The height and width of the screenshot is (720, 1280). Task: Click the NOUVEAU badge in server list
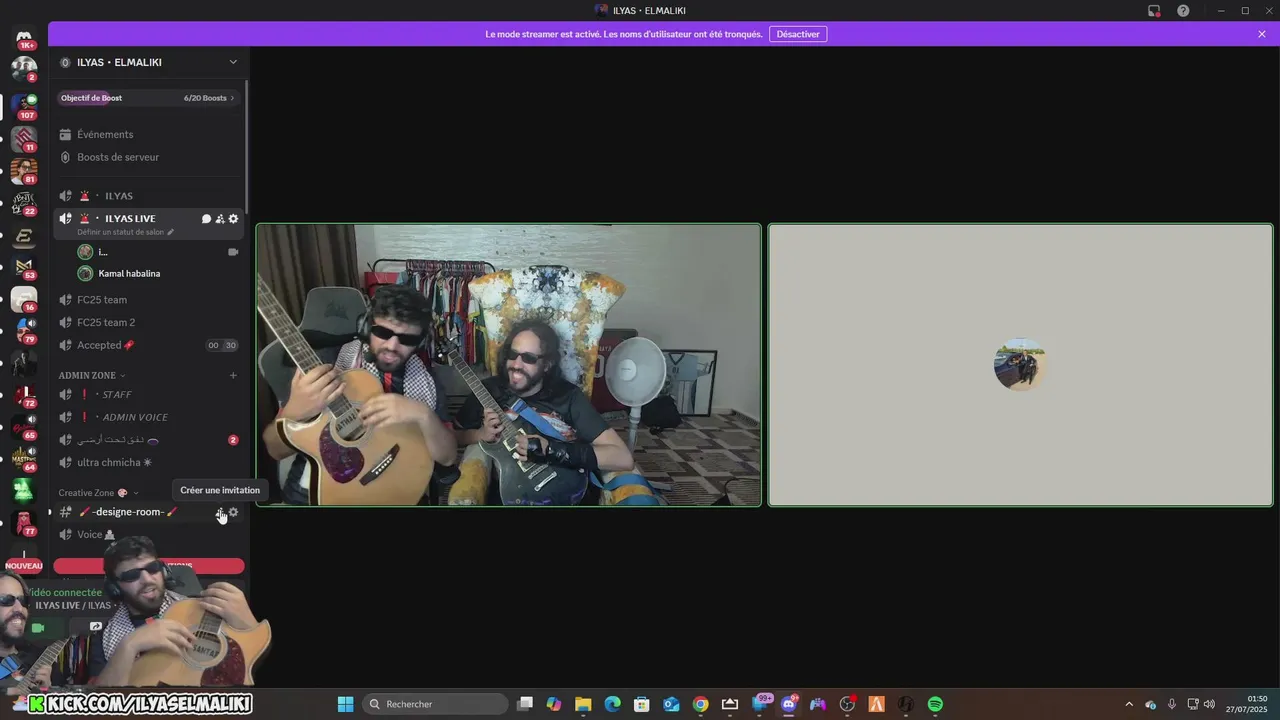pyautogui.click(x=24, y=566)
